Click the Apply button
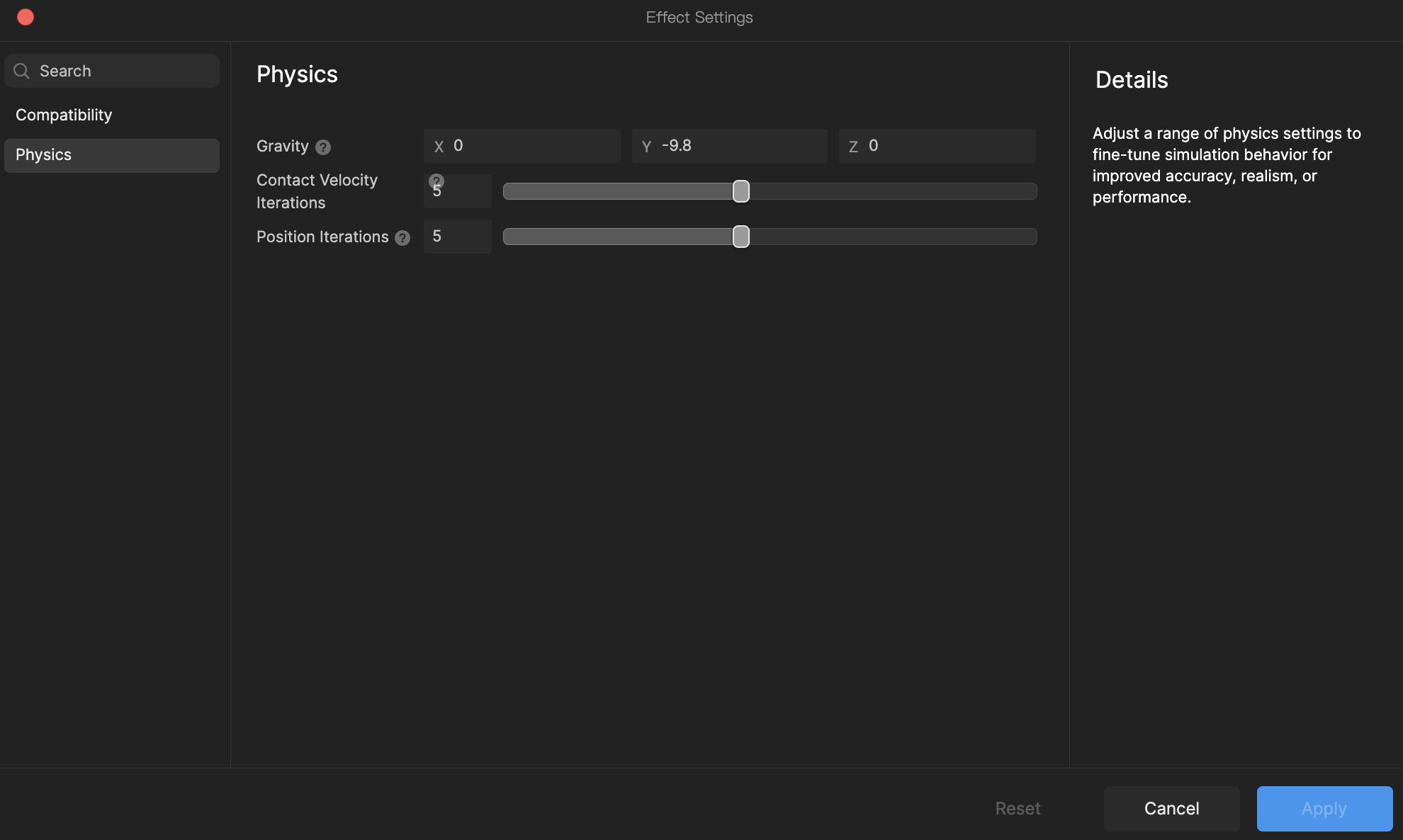This screenshot has height=840, width=1403. [1325, 809]
